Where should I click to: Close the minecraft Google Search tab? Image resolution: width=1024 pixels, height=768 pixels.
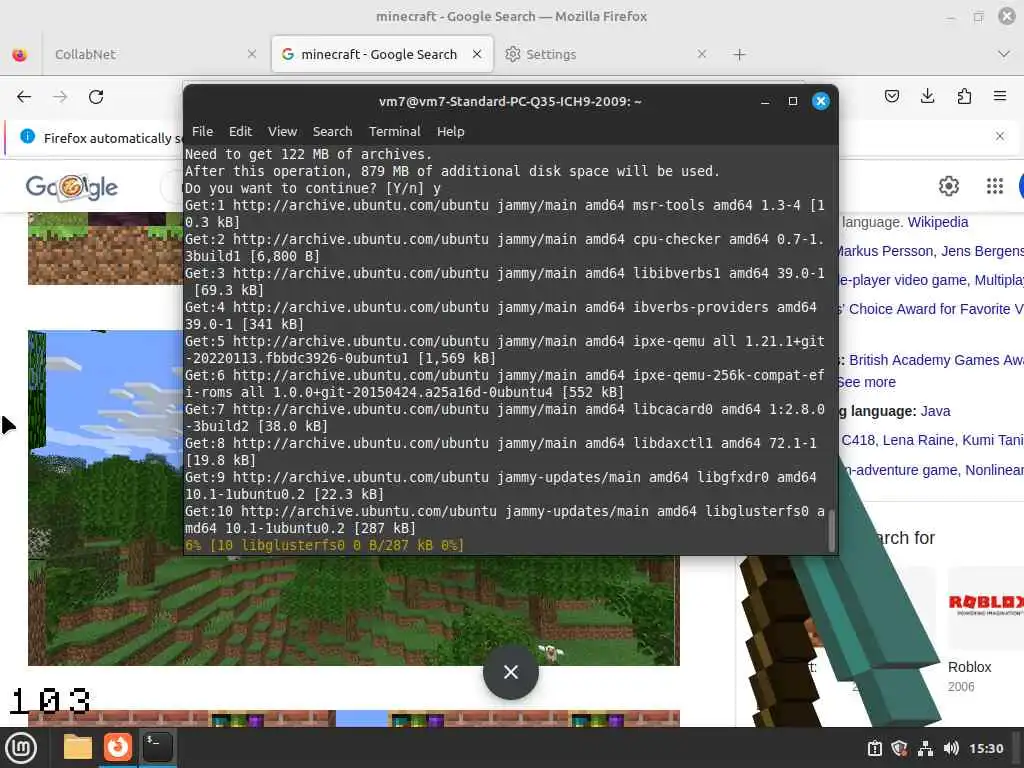(x=477, y=54)
